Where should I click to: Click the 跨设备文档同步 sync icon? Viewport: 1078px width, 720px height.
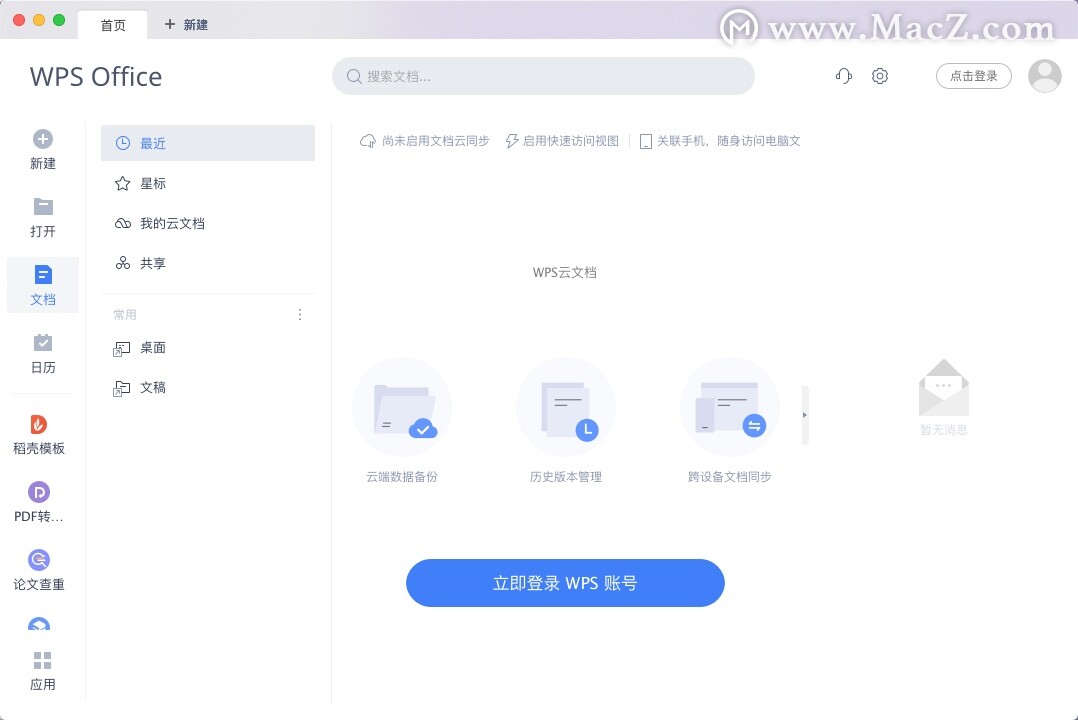click(x=729, y=407)
